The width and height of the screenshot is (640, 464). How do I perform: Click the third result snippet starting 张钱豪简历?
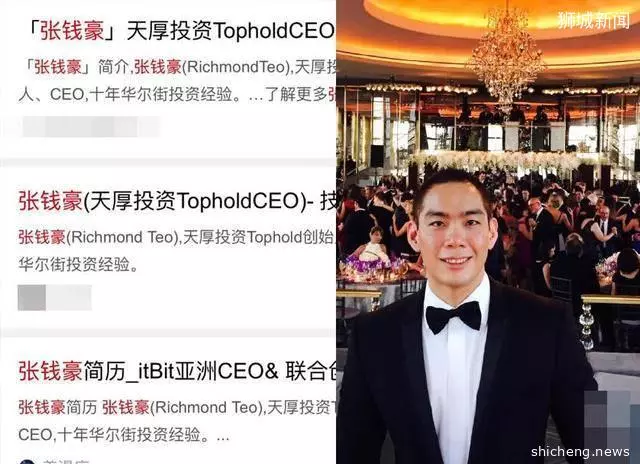(177, 407)
